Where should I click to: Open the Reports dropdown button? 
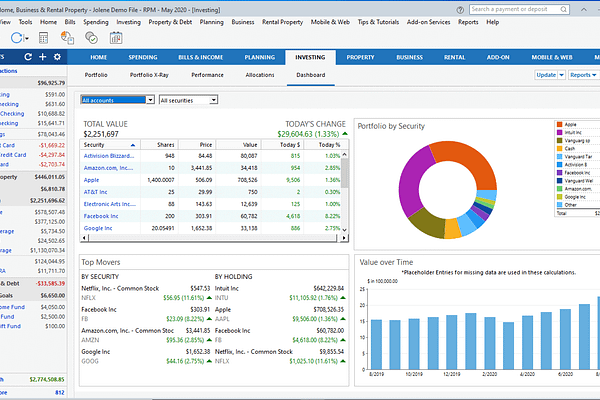581,75
